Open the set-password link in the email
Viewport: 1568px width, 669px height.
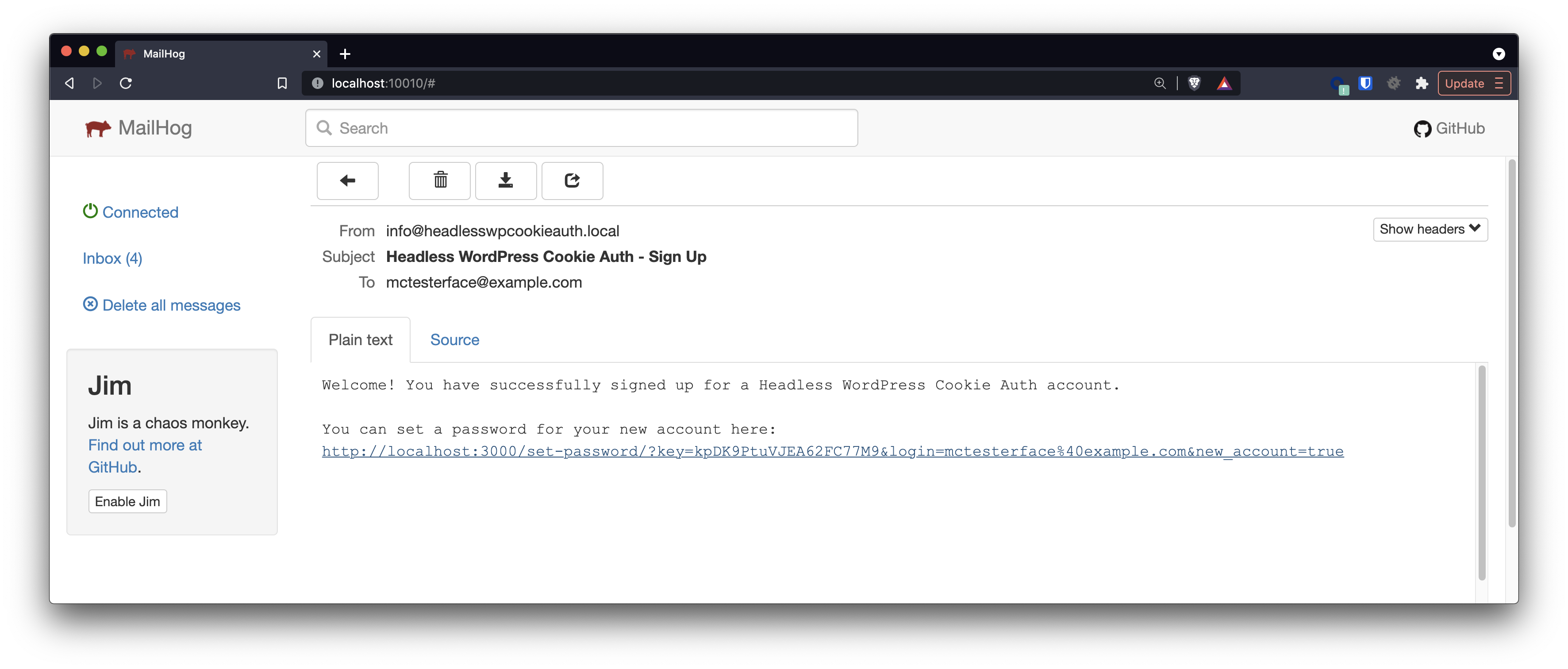[833, 451]
